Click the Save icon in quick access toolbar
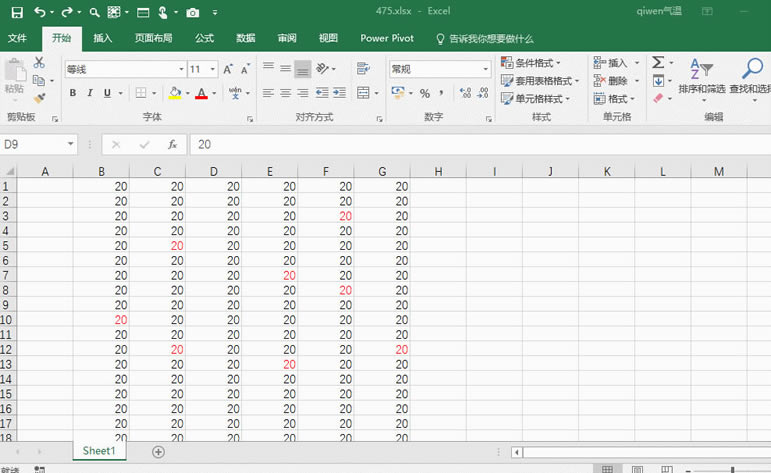The height and width of the screenshot is (473, 771). (16, 12)
